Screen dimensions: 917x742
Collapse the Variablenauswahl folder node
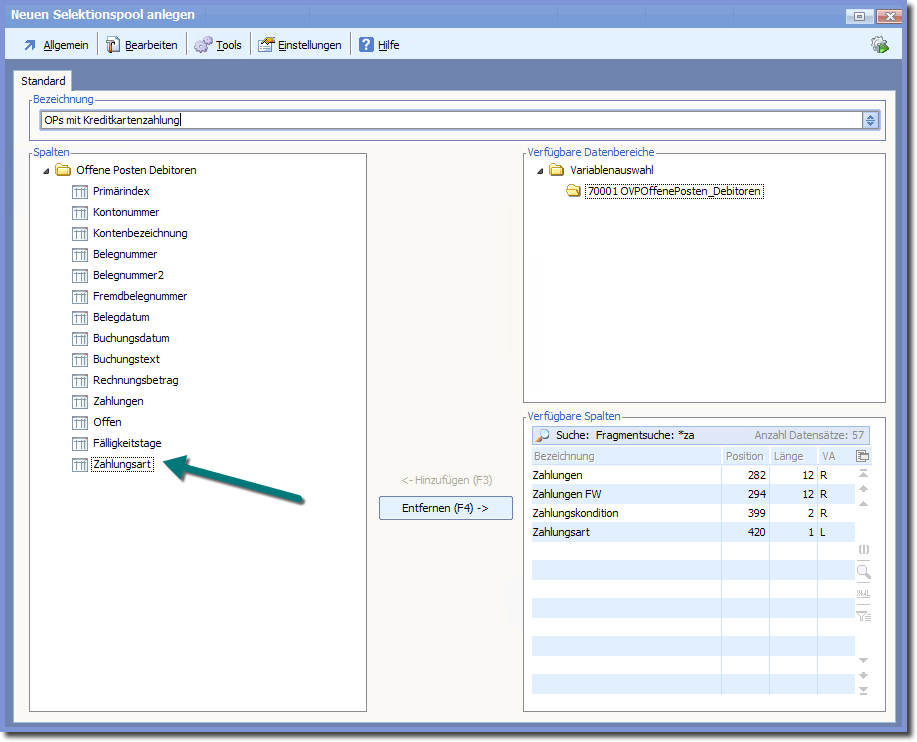click(x=540, y=171)
